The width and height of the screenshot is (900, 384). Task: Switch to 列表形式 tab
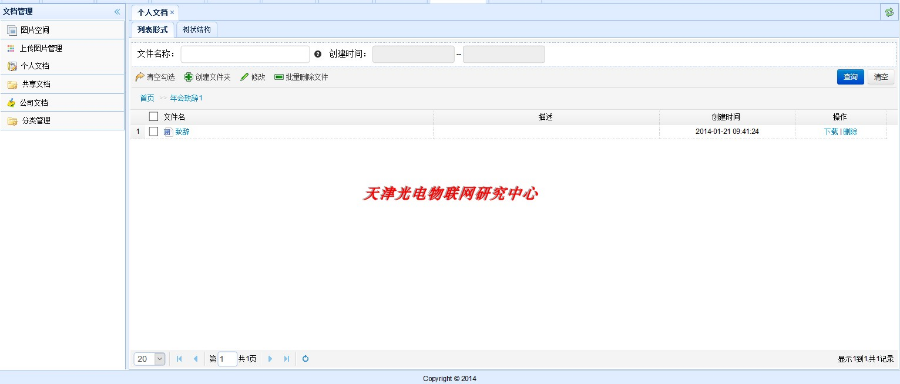coord(152,29)
